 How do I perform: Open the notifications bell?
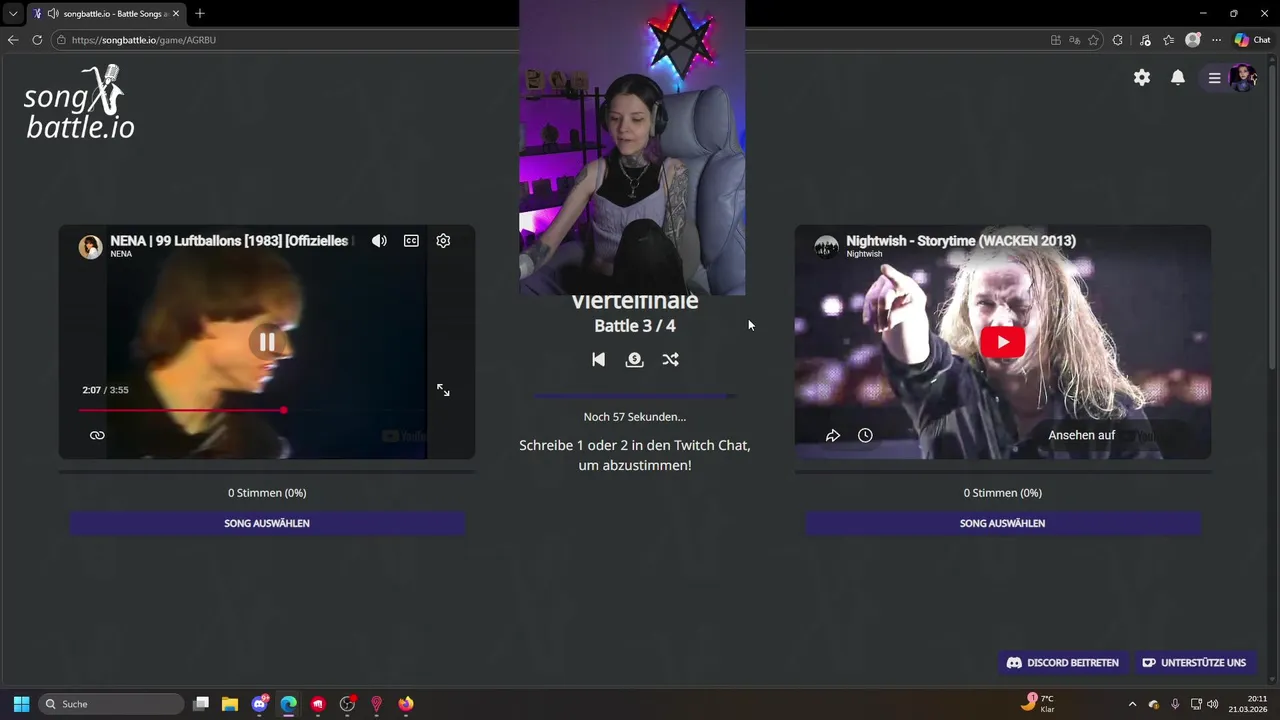(1178, 78)
